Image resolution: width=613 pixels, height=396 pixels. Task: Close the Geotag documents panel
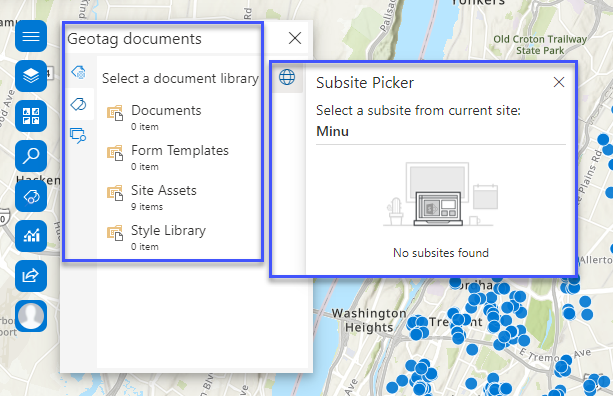coord(295,38)
